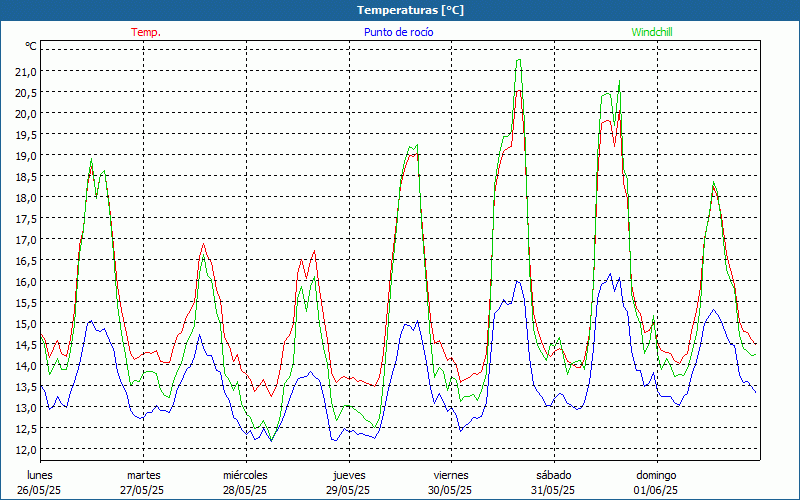Click the 13,0 tick on the temperature axis
The image size is (800, 500).
[26, 408]
